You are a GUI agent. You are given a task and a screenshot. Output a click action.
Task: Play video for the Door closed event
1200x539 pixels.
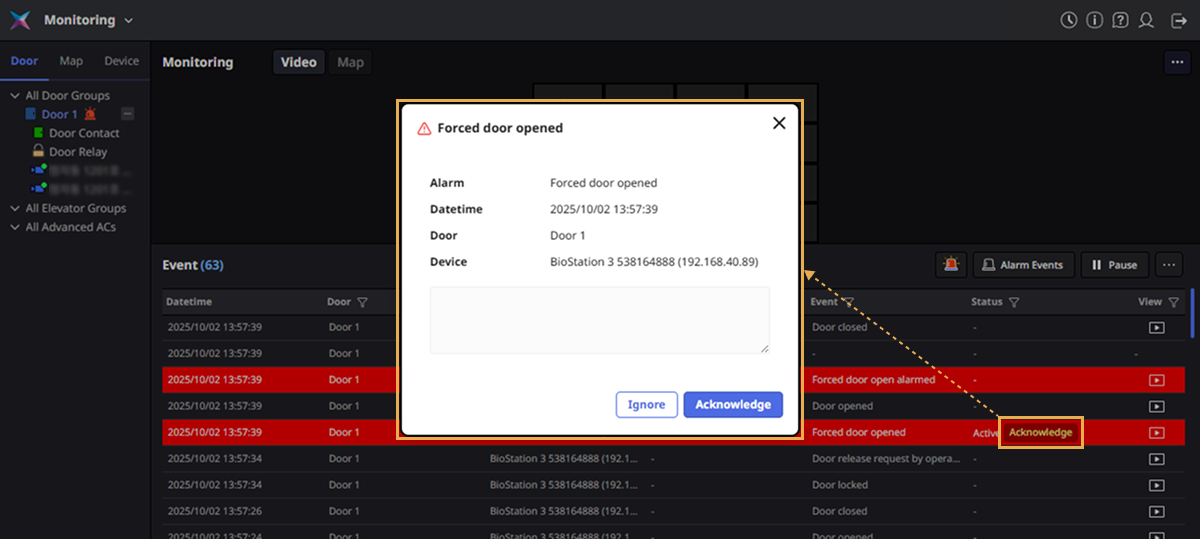tap(1156, 328)
